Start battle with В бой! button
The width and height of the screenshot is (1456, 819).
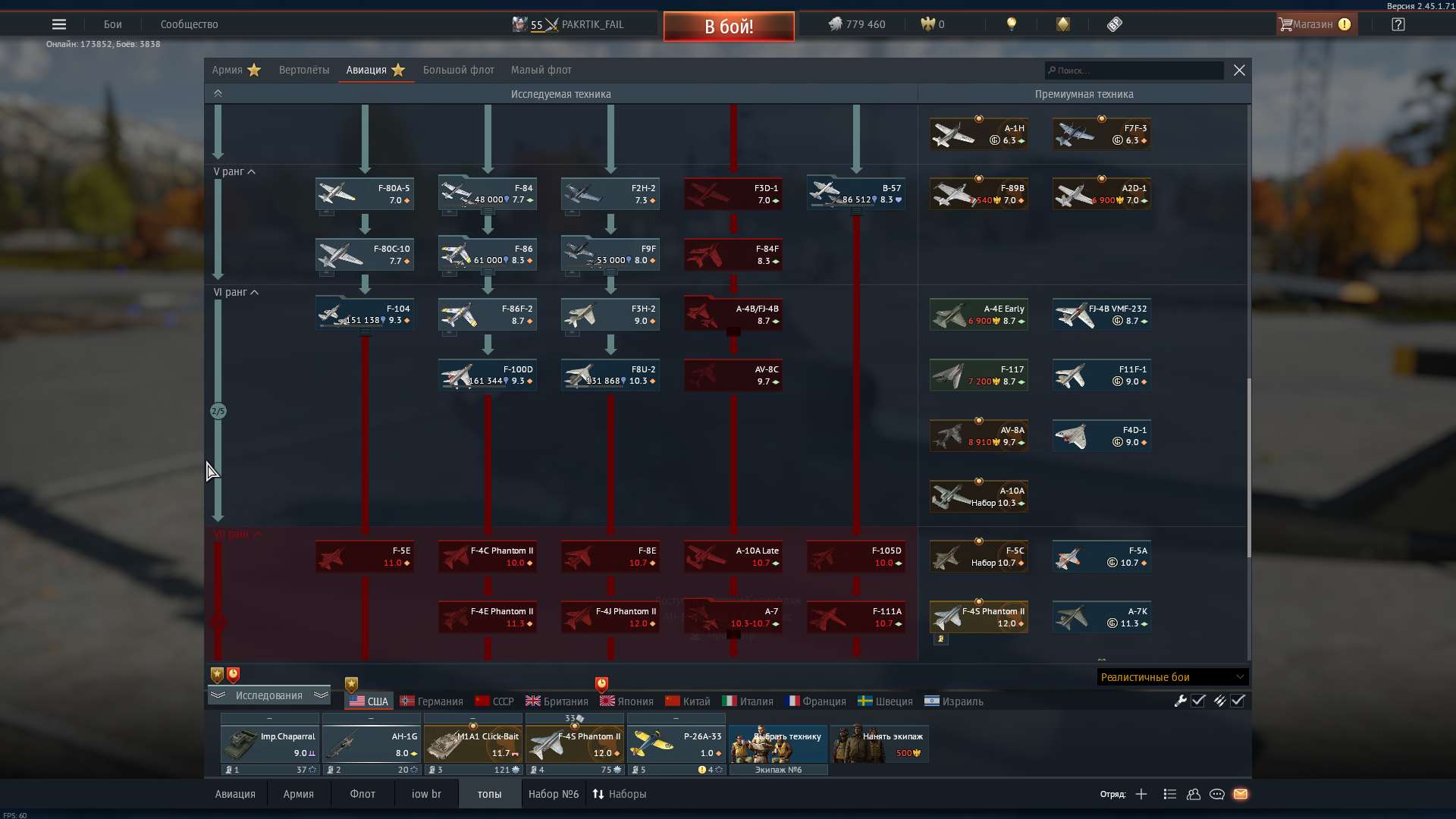(x=729, y=27)
